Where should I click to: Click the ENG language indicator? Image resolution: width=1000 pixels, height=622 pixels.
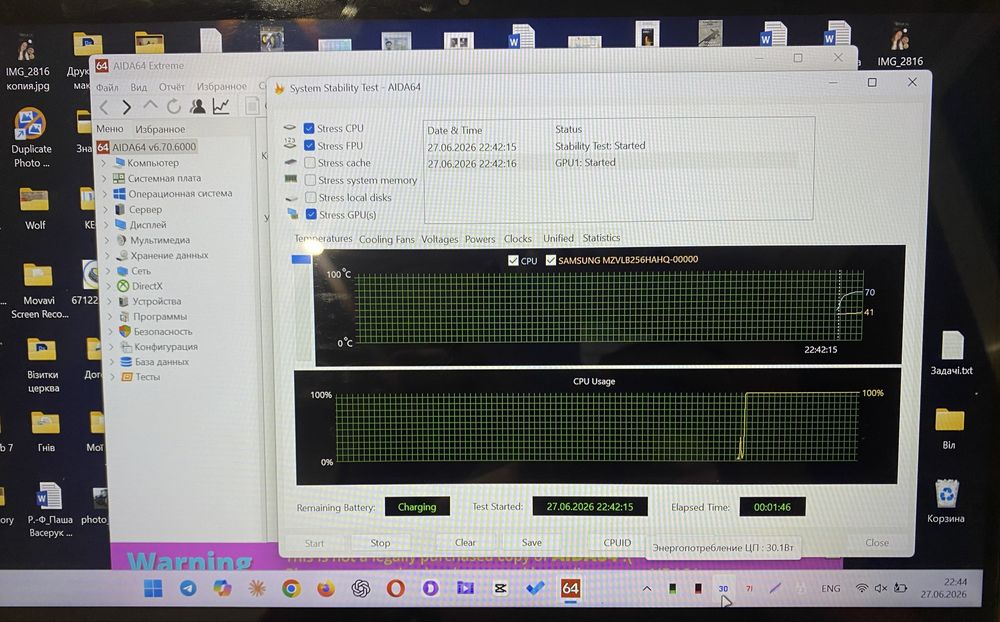[830, 589]
